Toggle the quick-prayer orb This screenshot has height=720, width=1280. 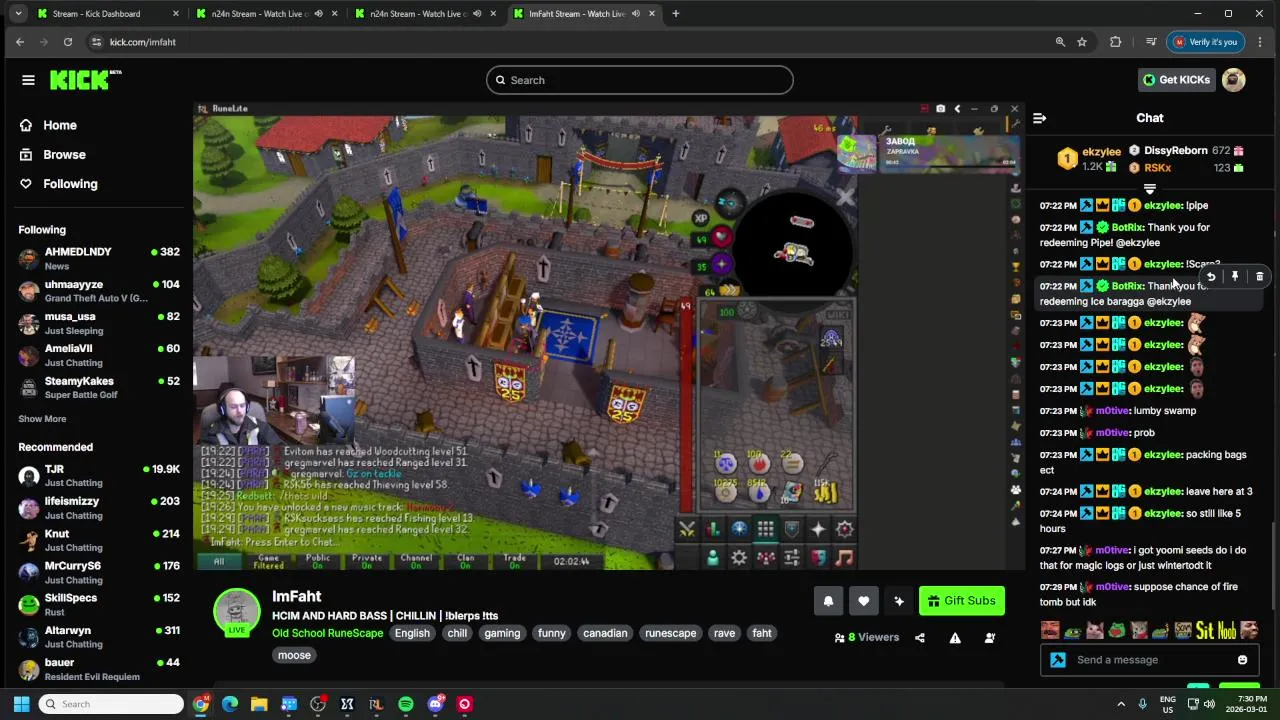(721, 265)
